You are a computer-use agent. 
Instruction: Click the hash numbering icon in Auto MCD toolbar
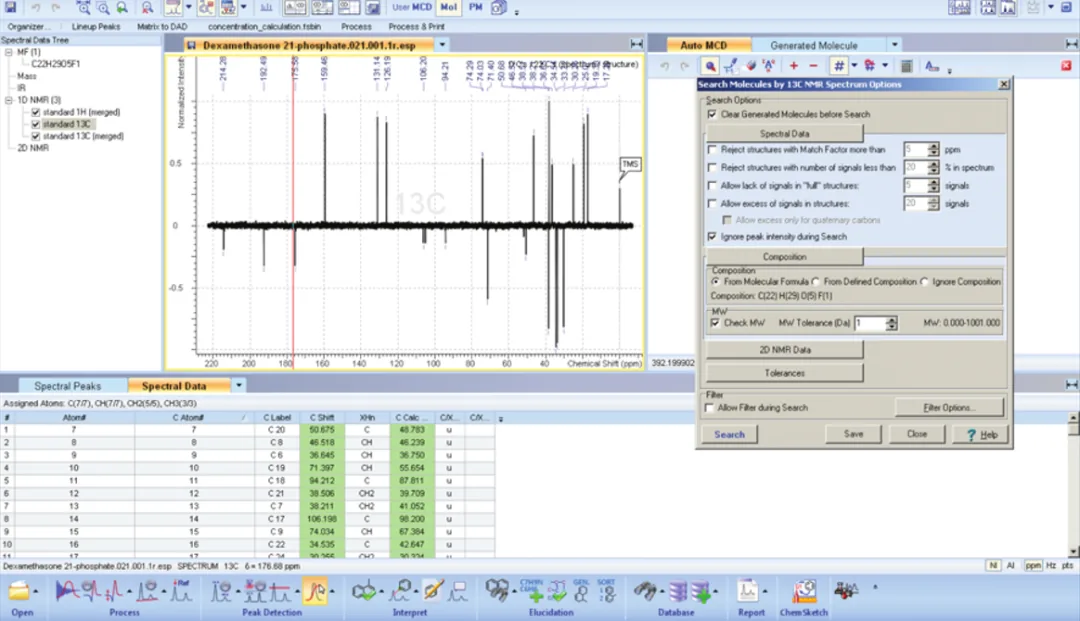coord(838,66)
